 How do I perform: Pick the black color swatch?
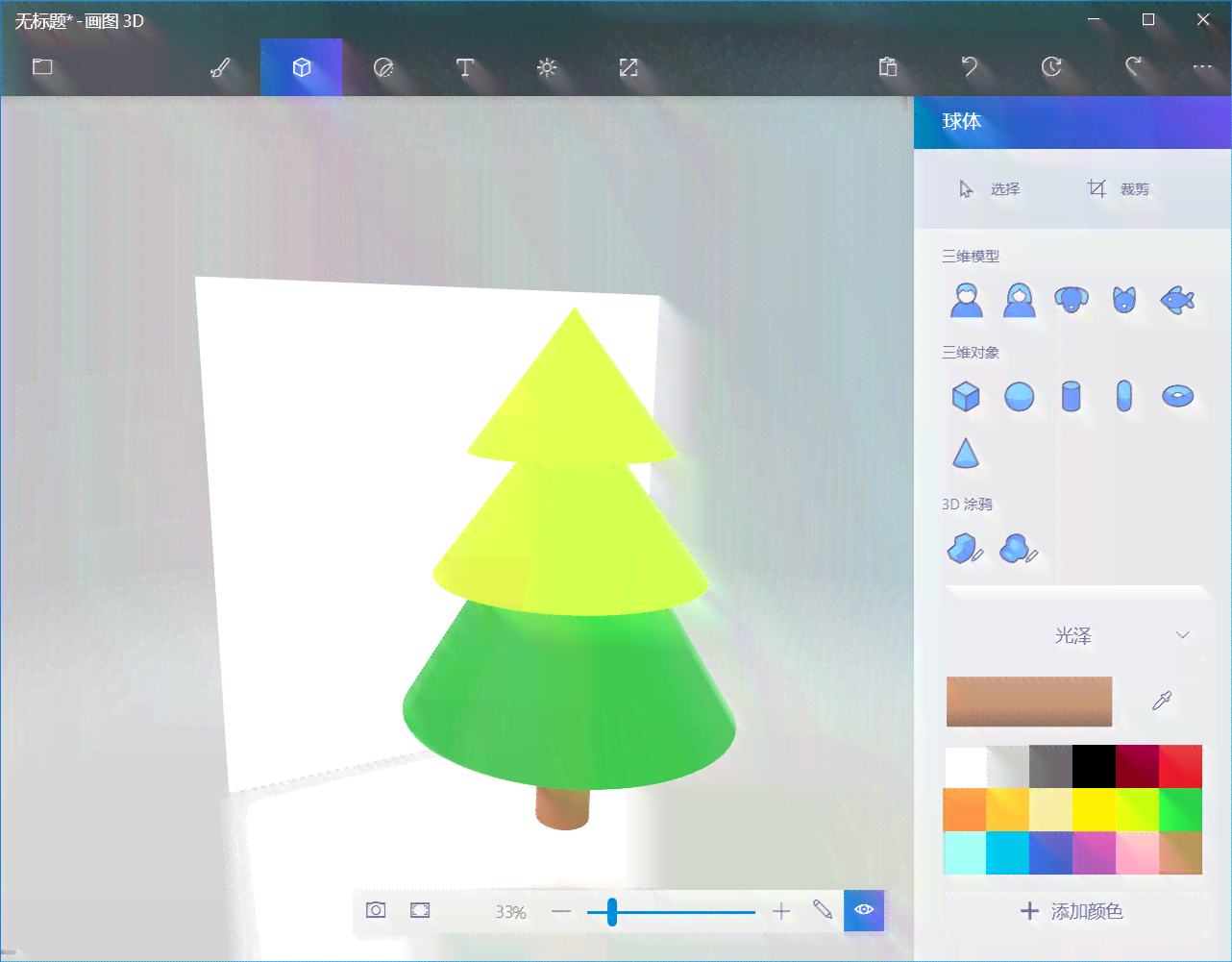coord(1095,767)
